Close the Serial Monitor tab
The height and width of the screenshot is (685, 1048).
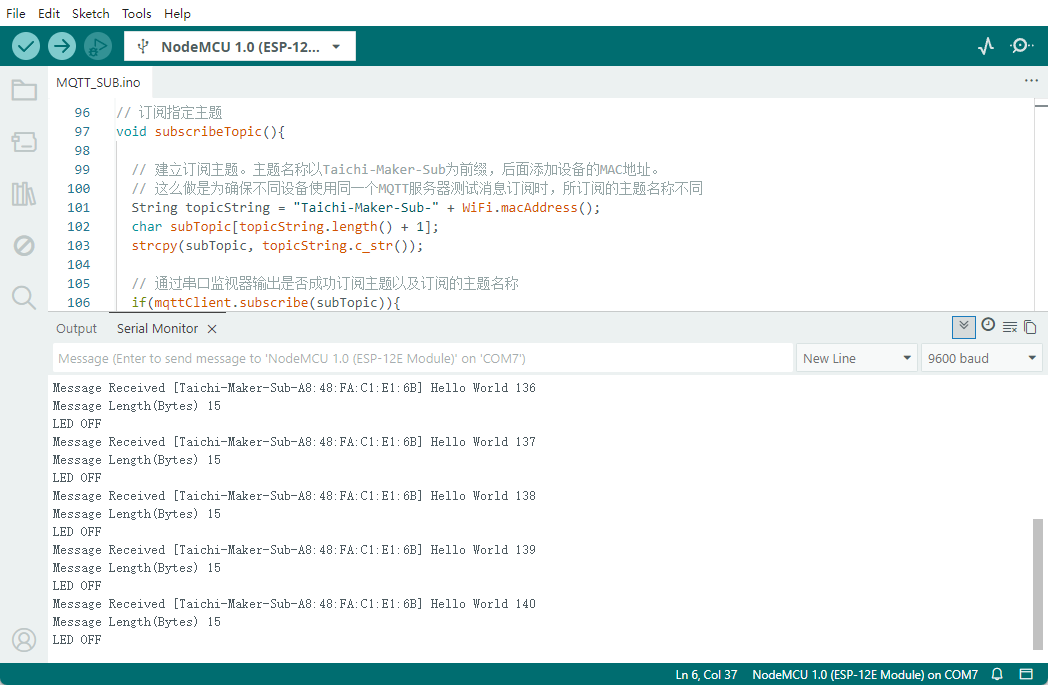pos(211,328)
